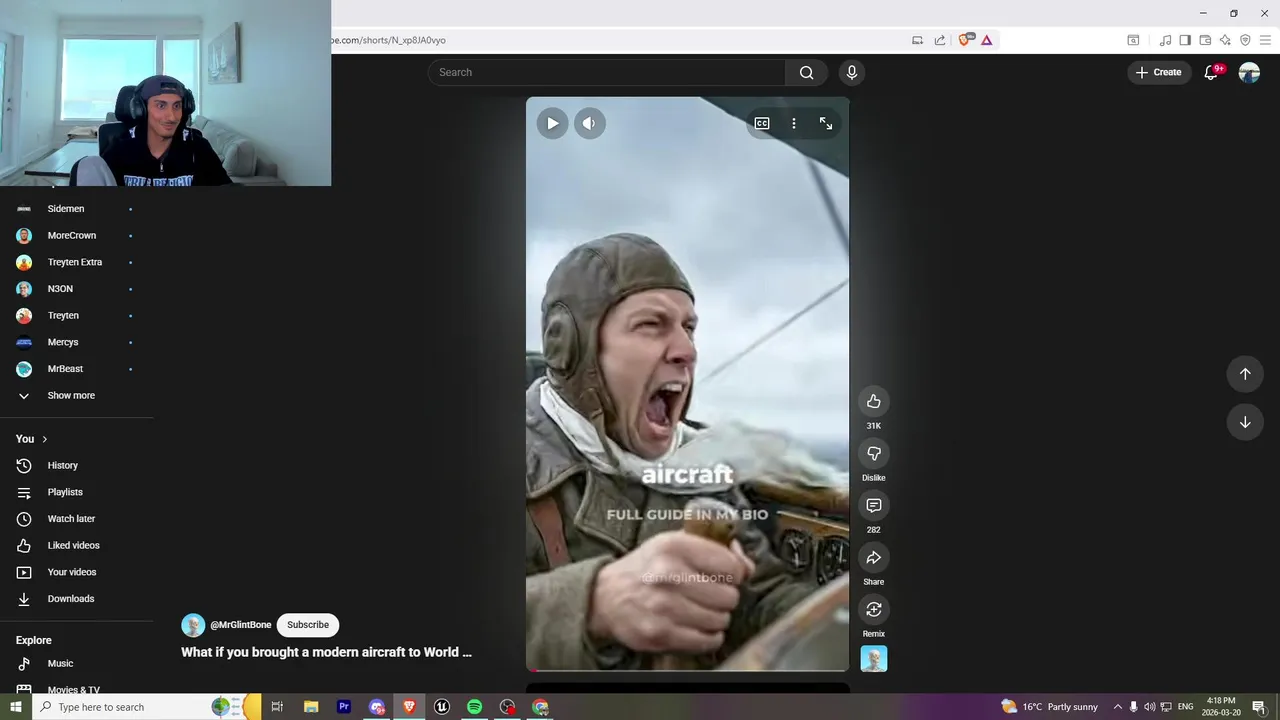Click the Brave Rewards triangle icon

(987, 40)
